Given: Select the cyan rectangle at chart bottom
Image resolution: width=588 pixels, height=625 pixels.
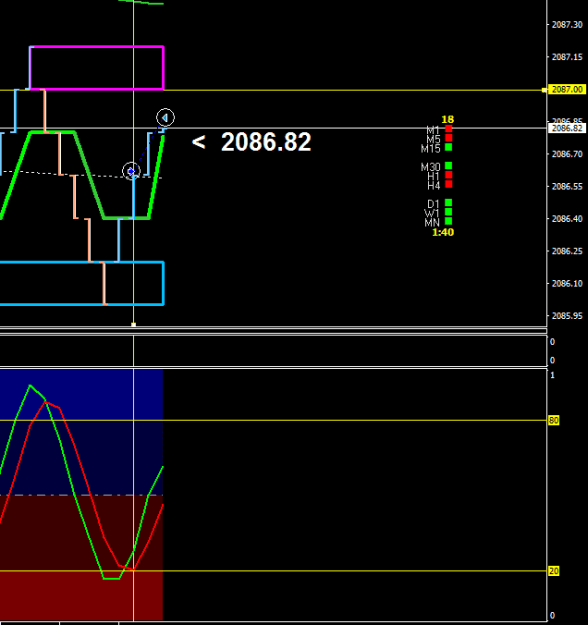Looking at the screenshot, I should click(82, 283).
